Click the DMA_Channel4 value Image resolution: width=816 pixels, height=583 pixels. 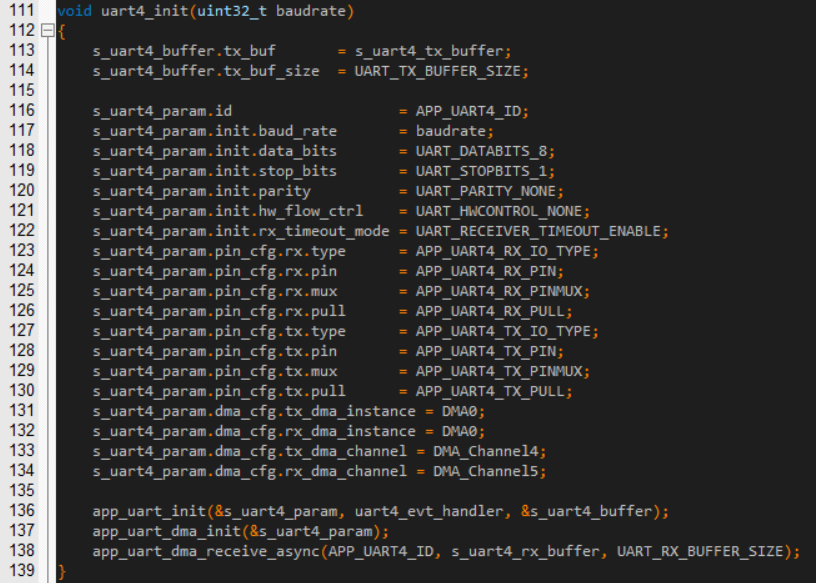tap(489, 451)
